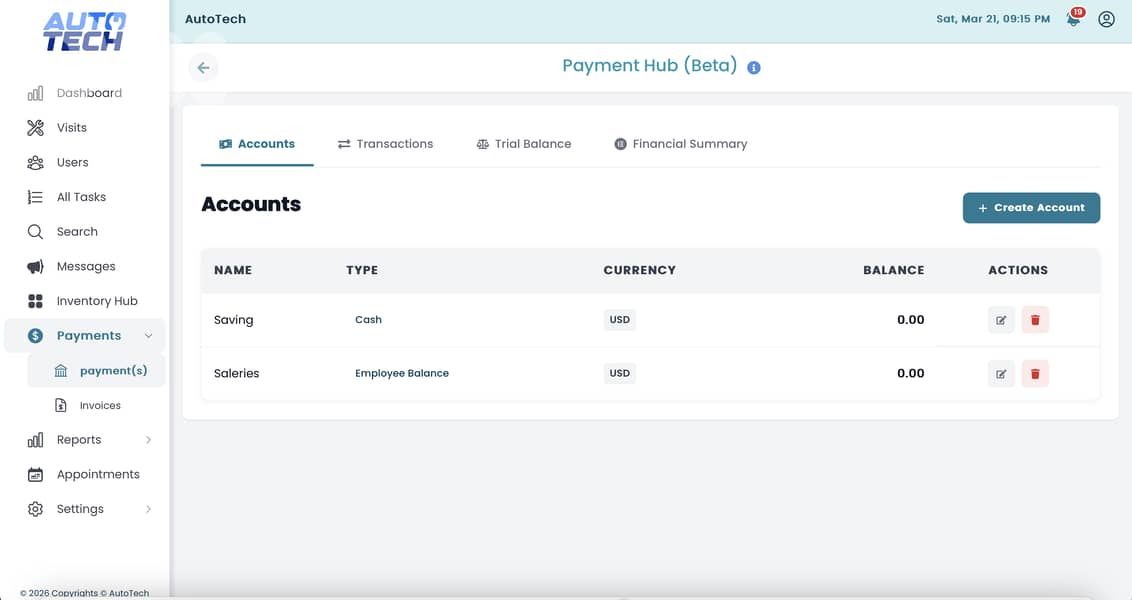Screen dimensions: 1132x600
Task: Switch to the Trial Balance tab
Action: tap(523, 144)
